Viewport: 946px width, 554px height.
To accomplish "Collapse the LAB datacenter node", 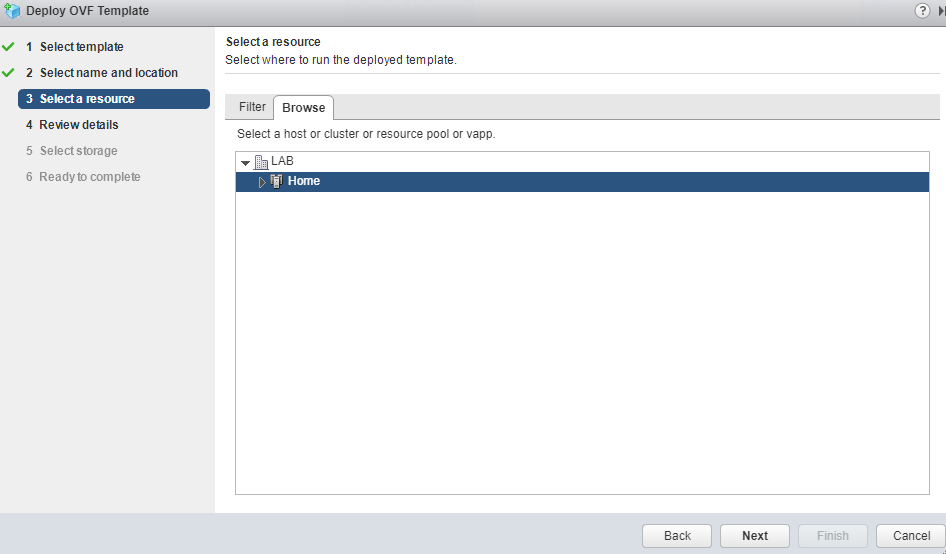I will [246, 162].
